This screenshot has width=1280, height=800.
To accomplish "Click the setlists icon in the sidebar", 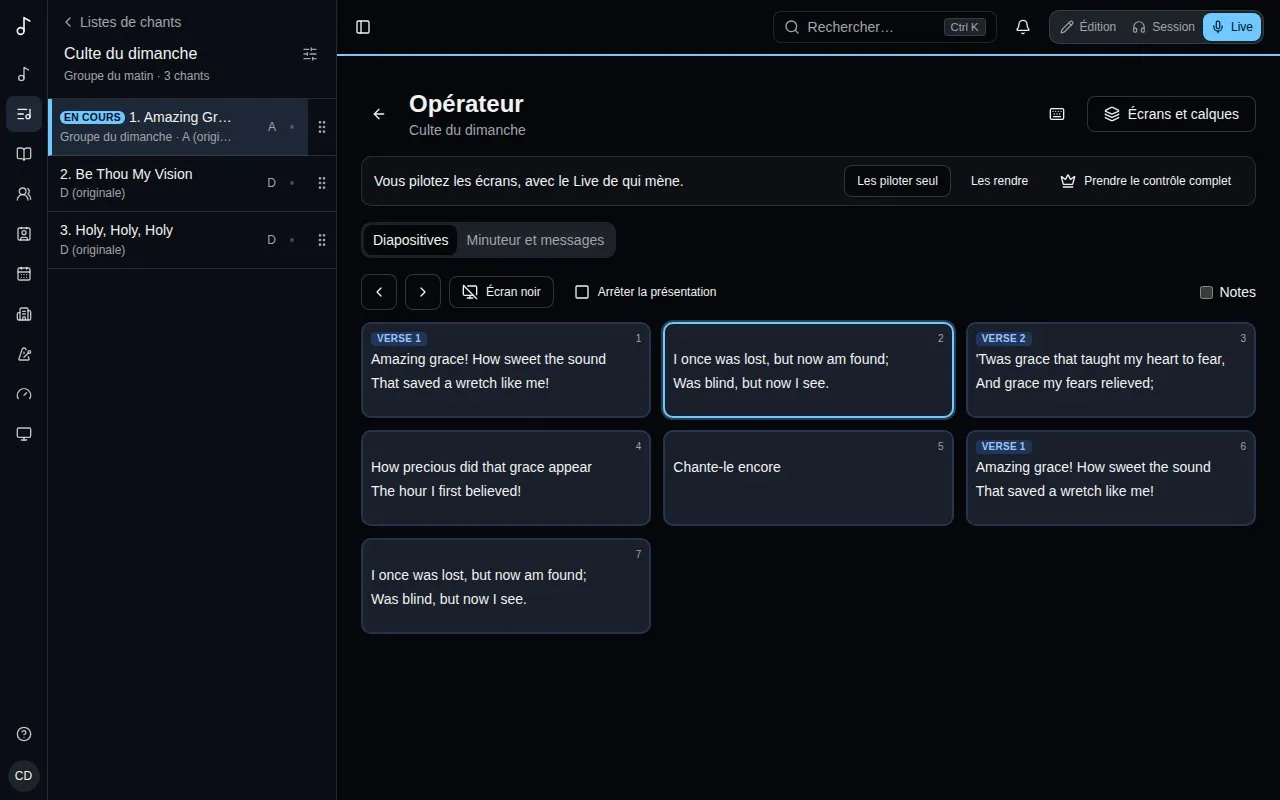I will pyautogui.click(x=24, y=114).
